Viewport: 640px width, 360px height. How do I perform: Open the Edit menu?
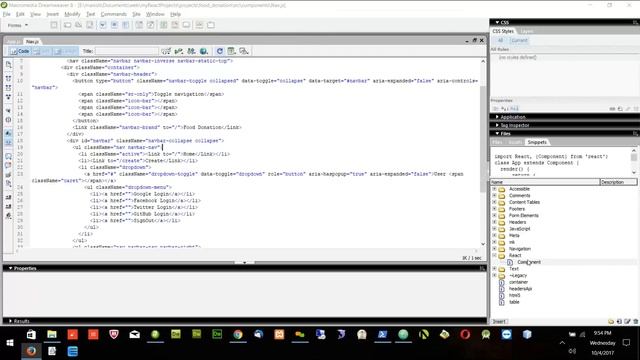[x=20, y=14]
